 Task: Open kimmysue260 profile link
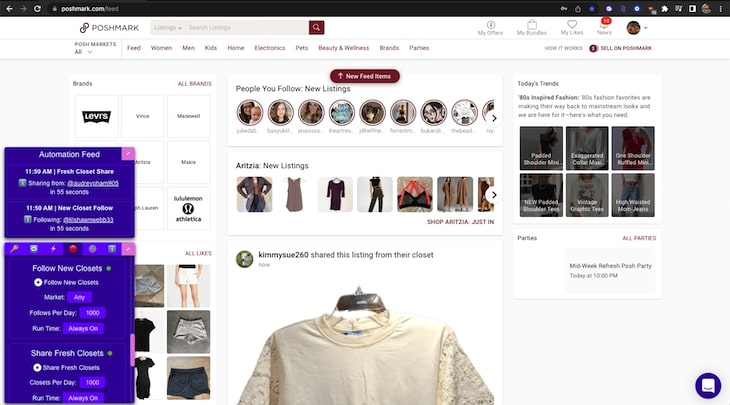pyautogui.click(x=284, y=255)
